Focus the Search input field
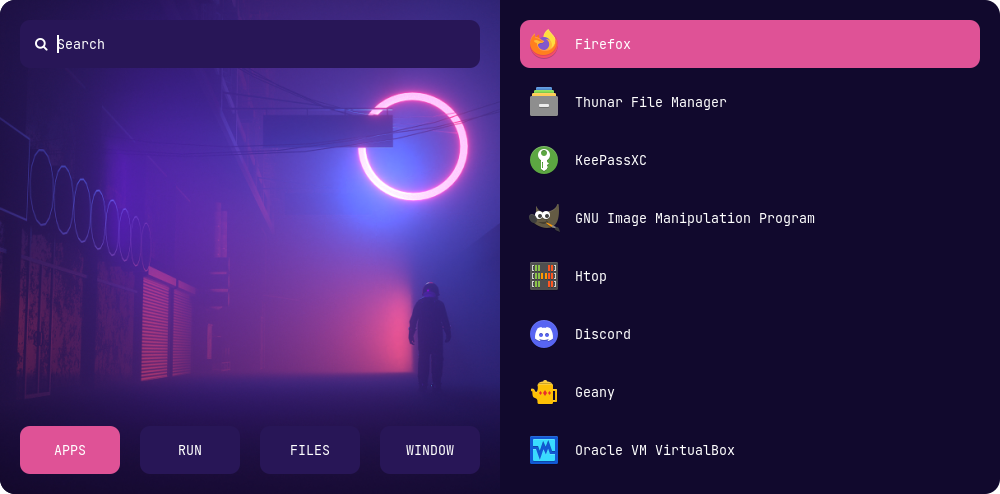 260,44
